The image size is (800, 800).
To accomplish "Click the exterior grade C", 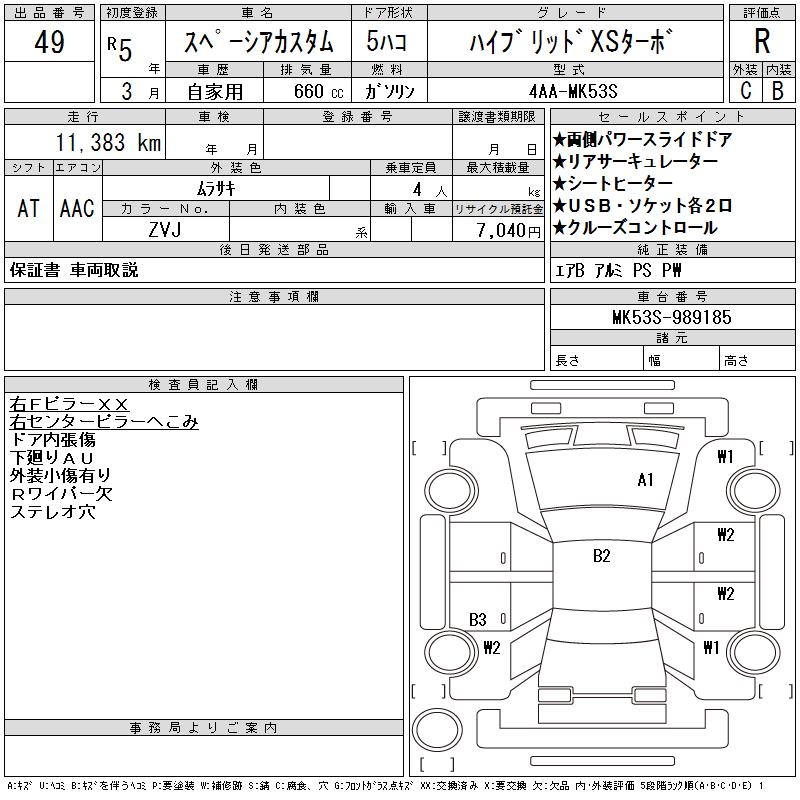I will (x=746, y=91).
